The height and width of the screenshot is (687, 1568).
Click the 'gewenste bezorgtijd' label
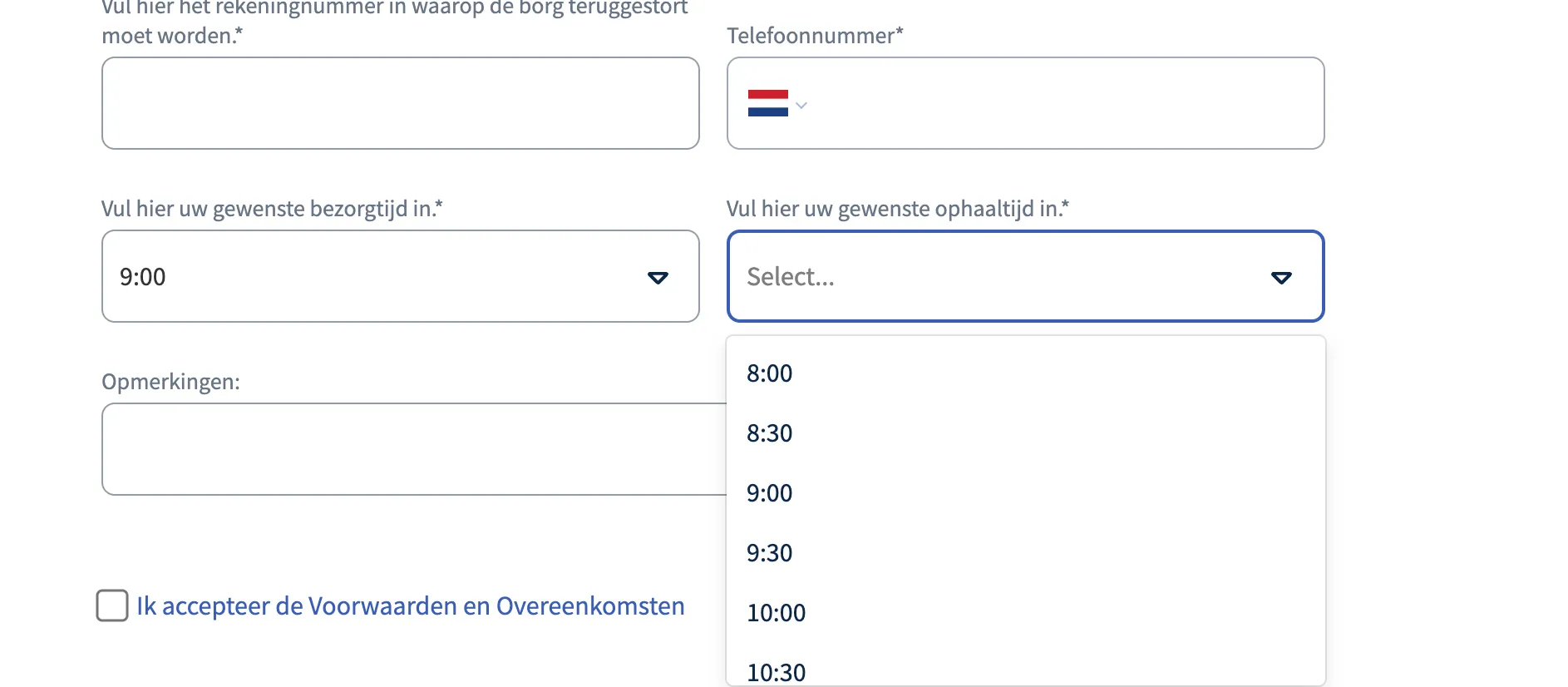tap(272, 209)
